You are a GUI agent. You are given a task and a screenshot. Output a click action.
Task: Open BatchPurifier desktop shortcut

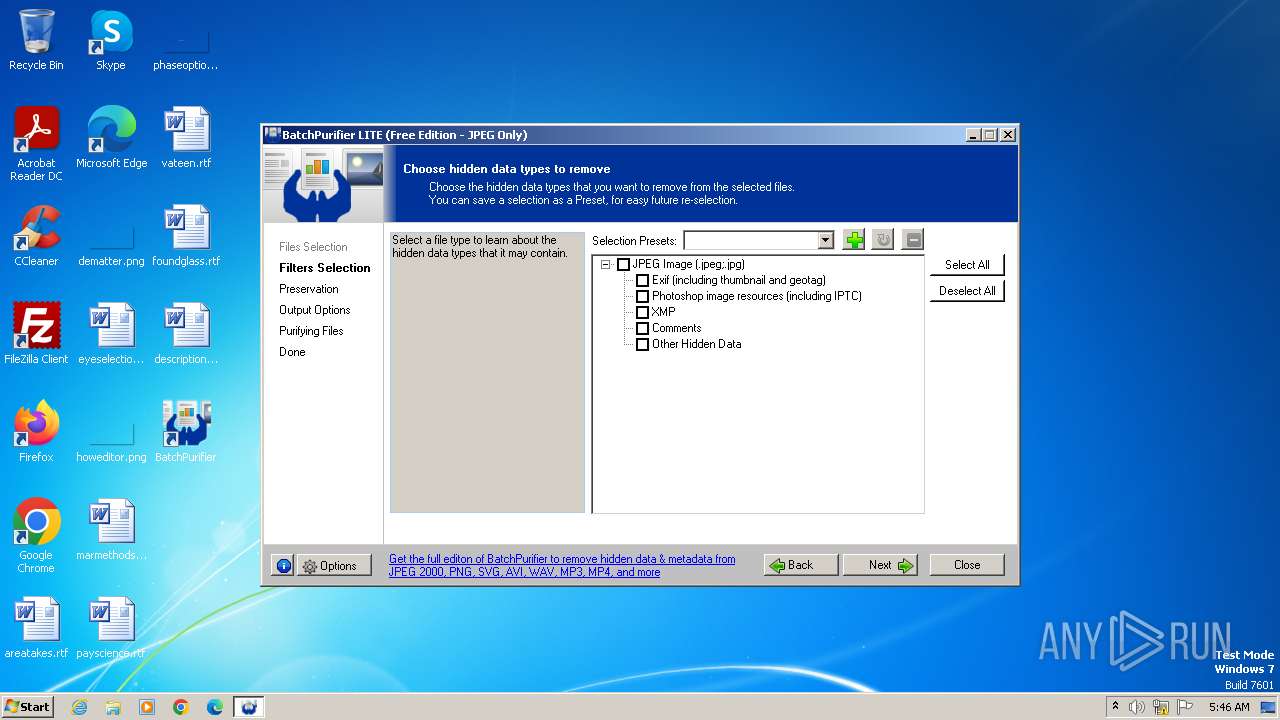[186, 432]
